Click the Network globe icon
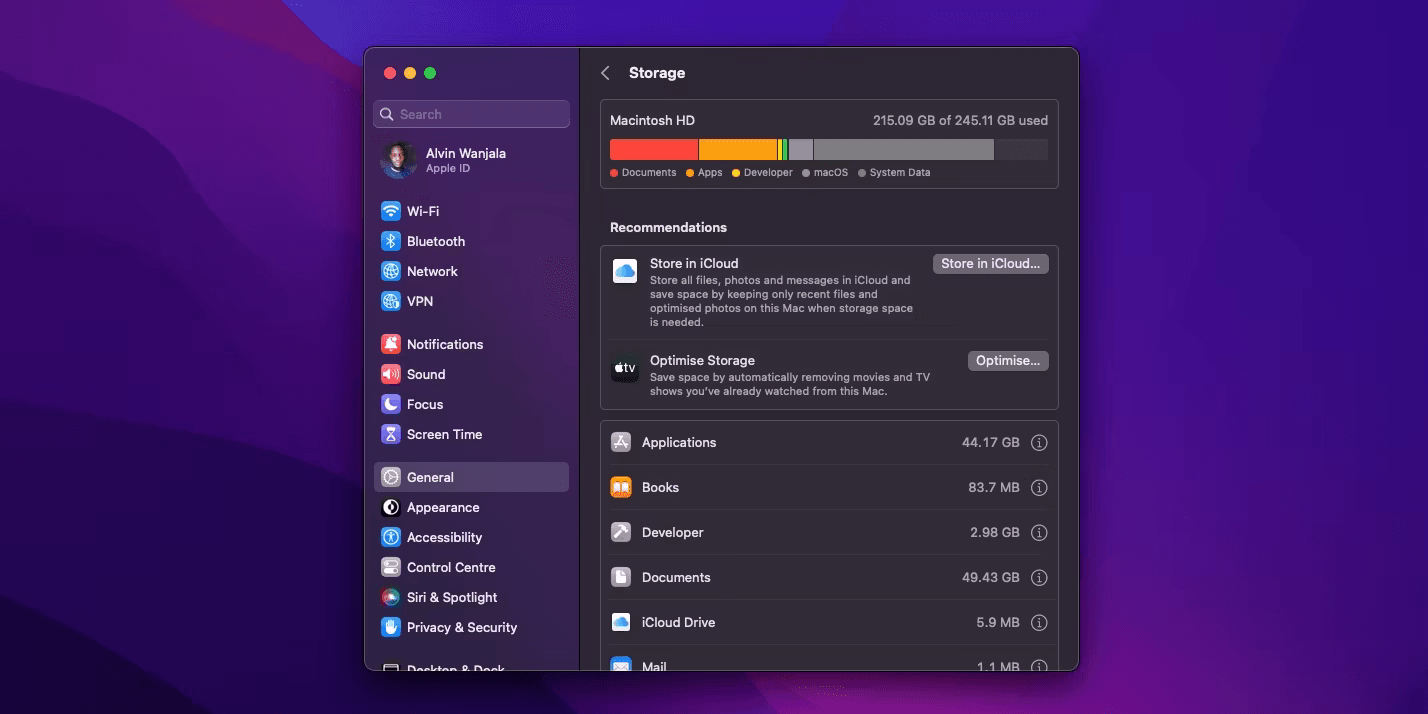Viewport: 1428px width, 714px height. [x=391, y=271]
